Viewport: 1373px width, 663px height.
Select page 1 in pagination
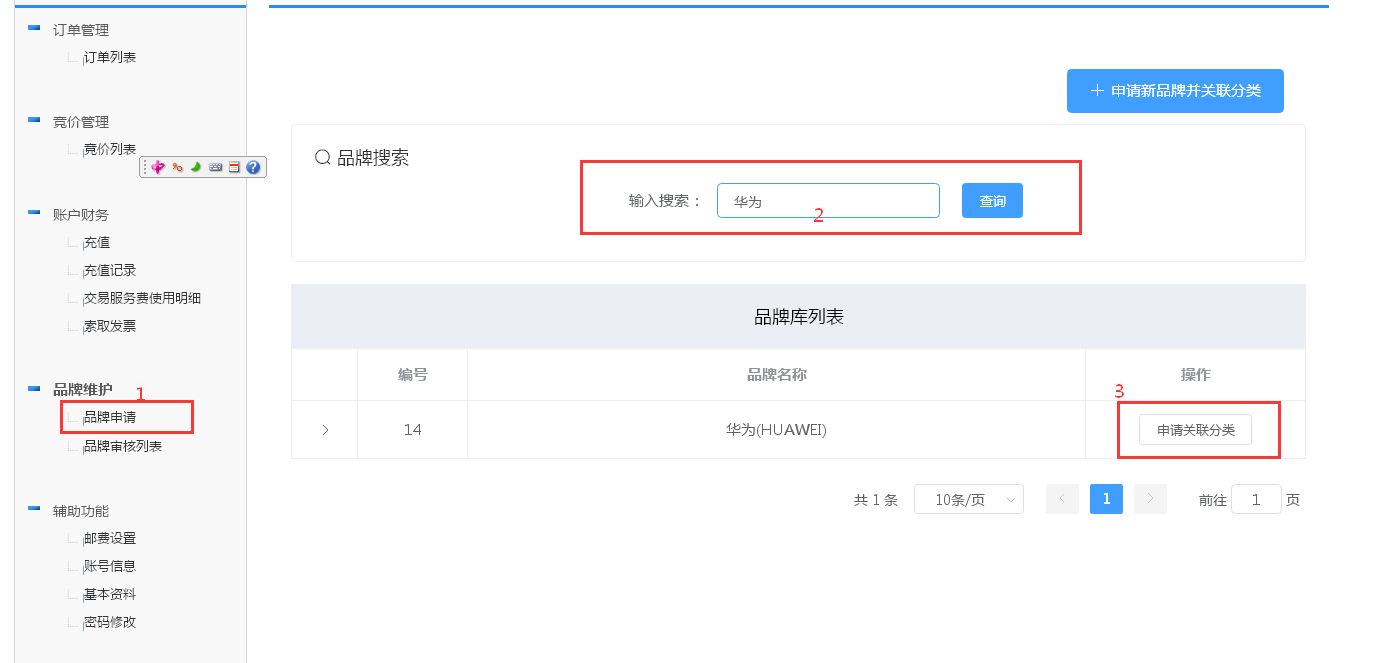[1106, 499]
